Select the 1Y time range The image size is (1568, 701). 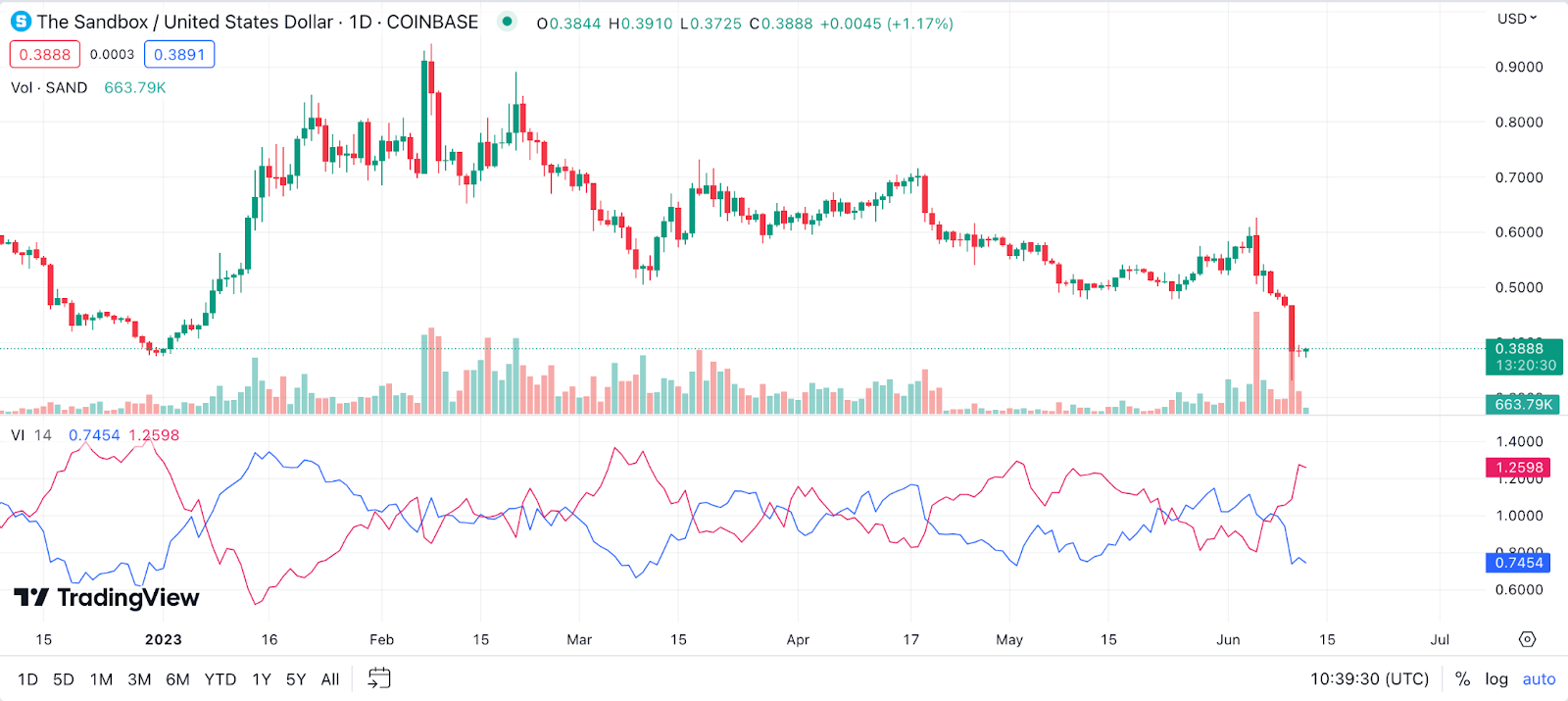262,679
